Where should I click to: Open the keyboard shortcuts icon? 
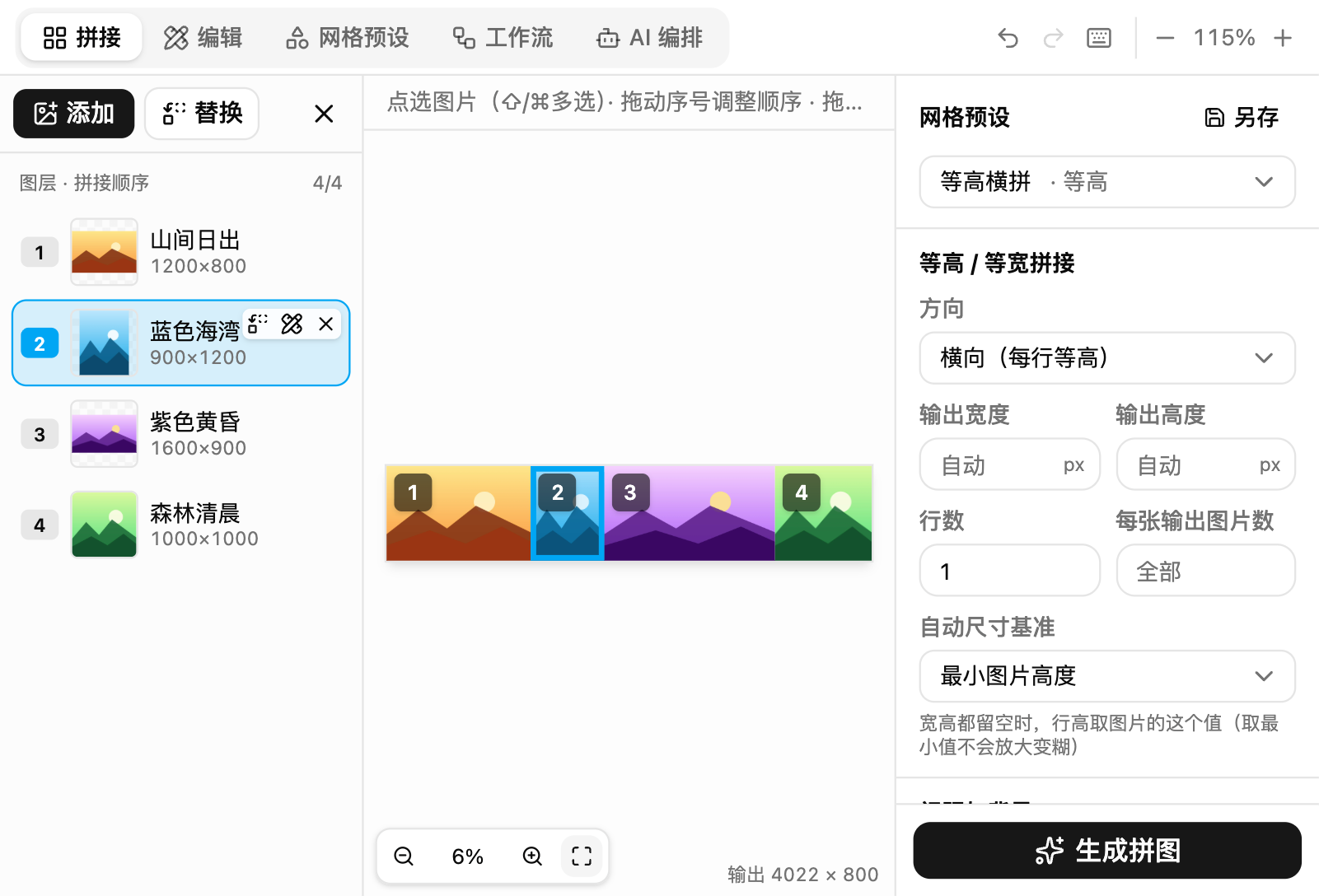pos(1099,38)
